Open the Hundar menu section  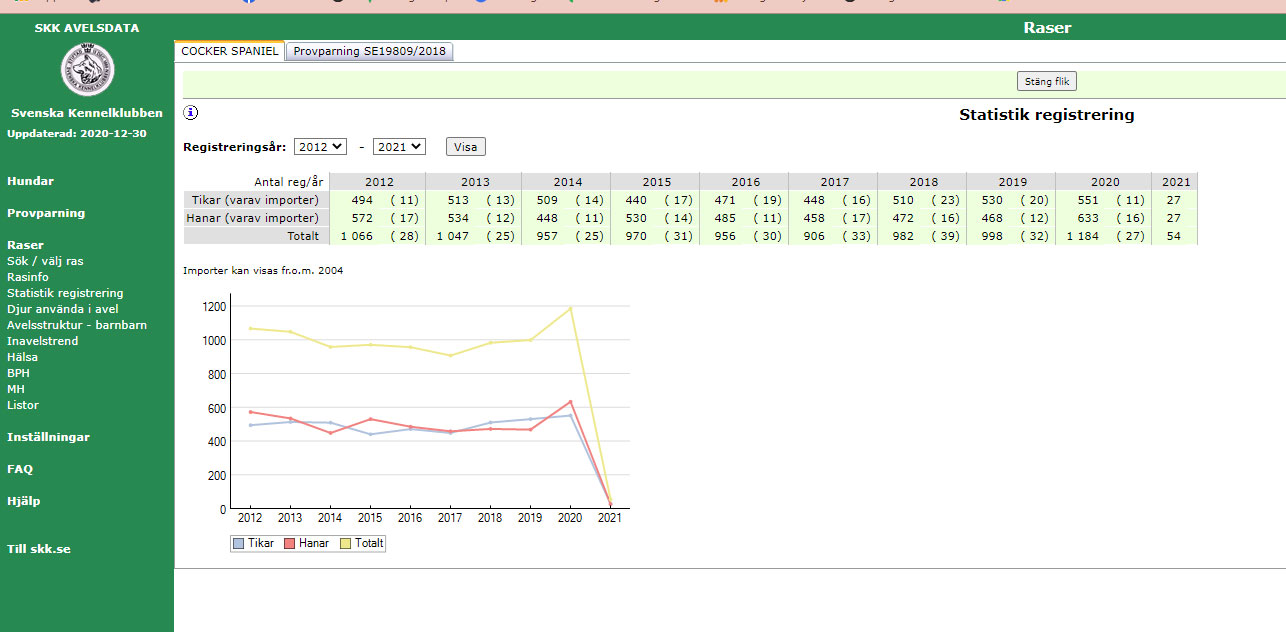pos(31,181)
